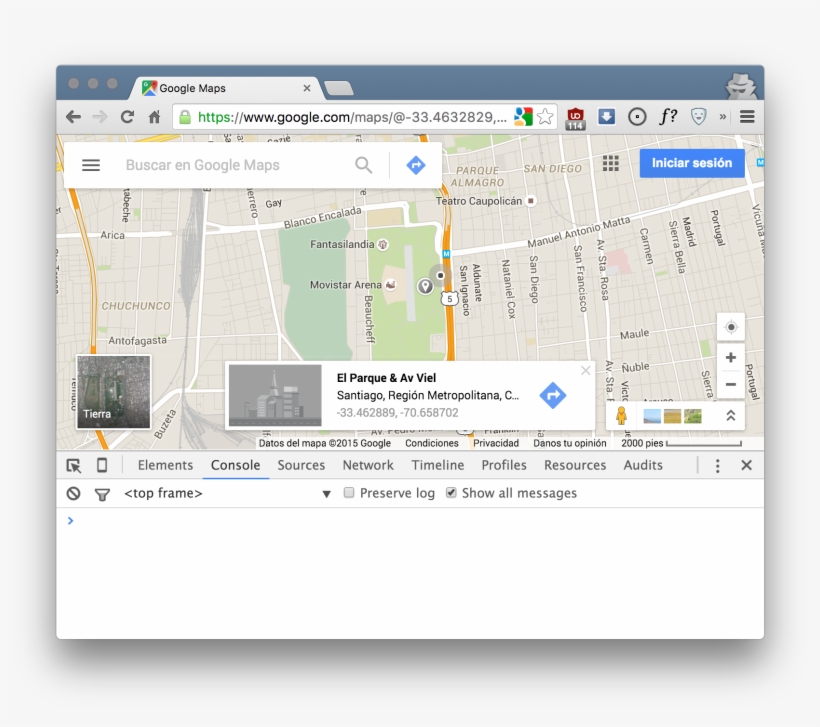
Task: Click the magnifier search icon in Maps
Action: 363,165
